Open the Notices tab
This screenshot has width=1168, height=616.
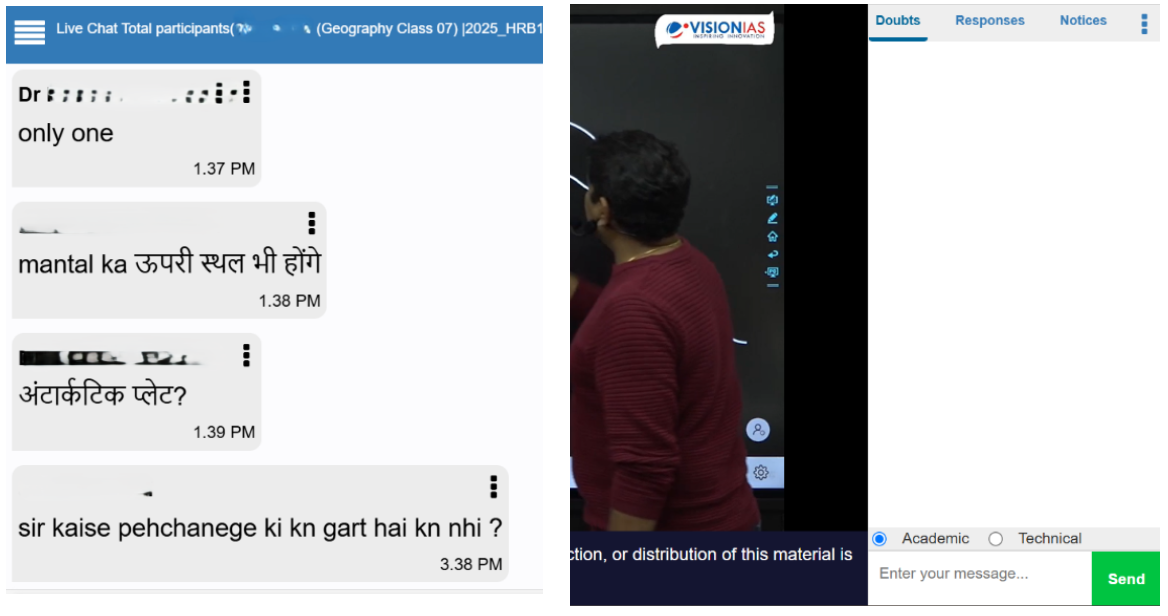click(1083, 21)
